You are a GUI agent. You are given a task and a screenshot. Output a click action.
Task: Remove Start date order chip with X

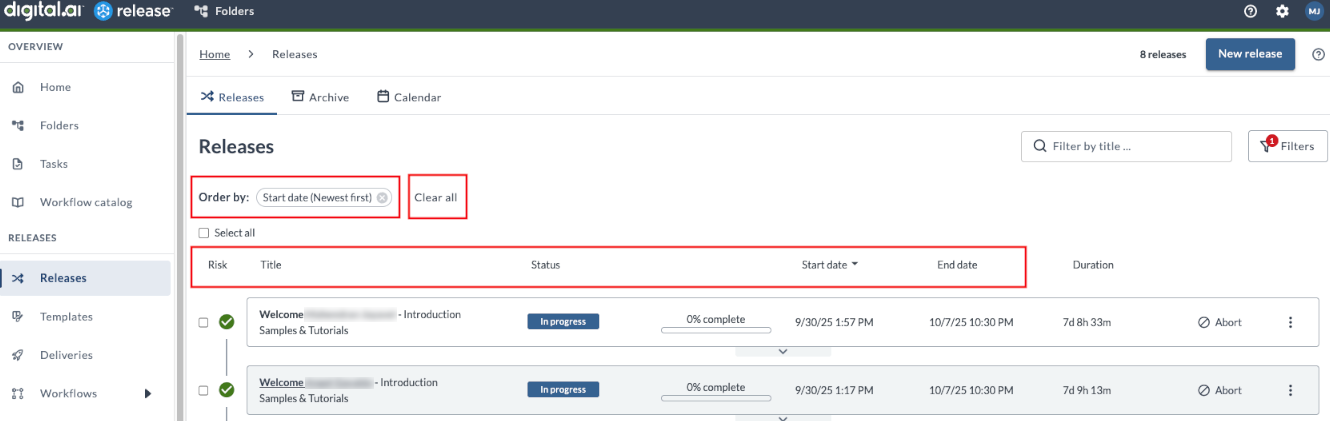point(382,198)
